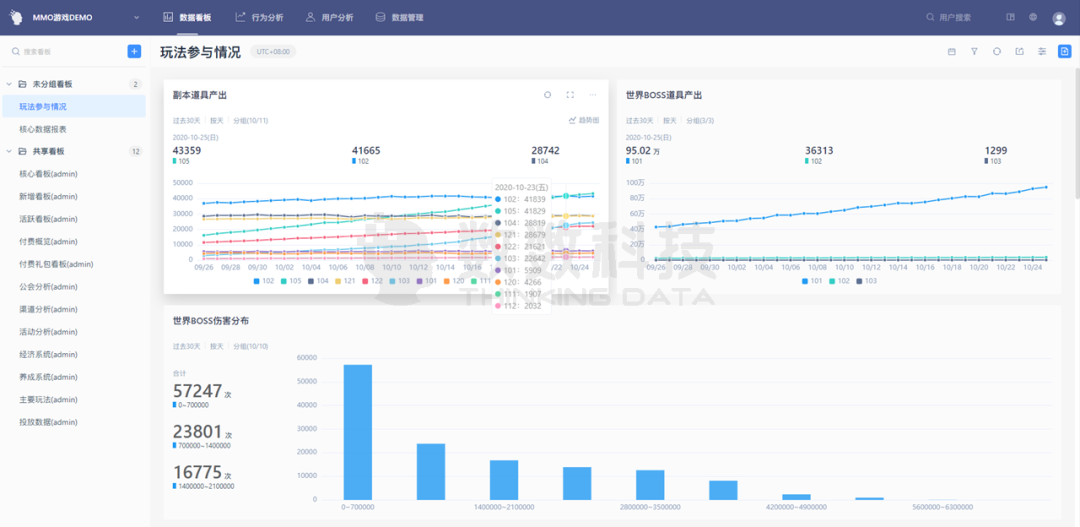This screenshot has width=1080, height=527.
Task: Change 过去30天 range in 副本道具产出 chart
Action: 186,121
